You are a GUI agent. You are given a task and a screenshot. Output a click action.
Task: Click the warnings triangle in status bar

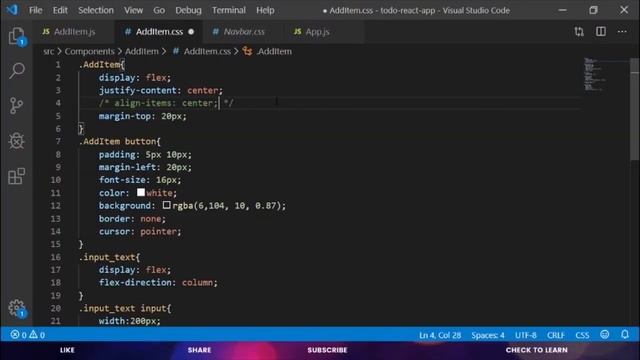(x=33, y=335)
